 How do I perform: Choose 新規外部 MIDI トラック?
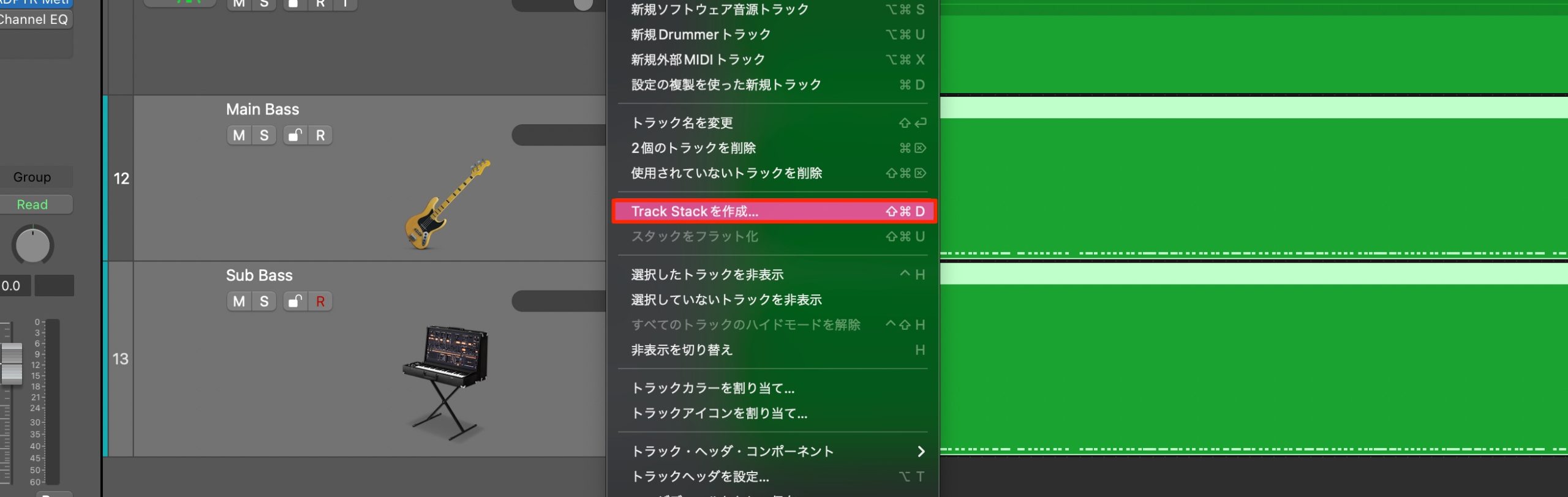click(773, 59)
